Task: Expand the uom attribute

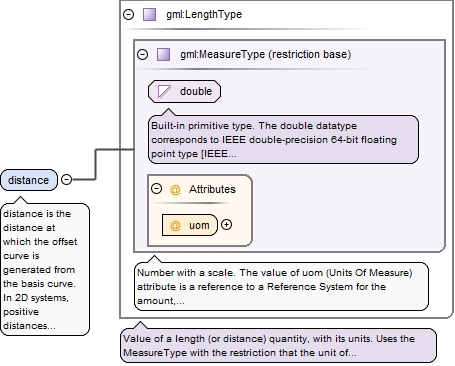Action: pyautogui.click(x=227, y=225)
